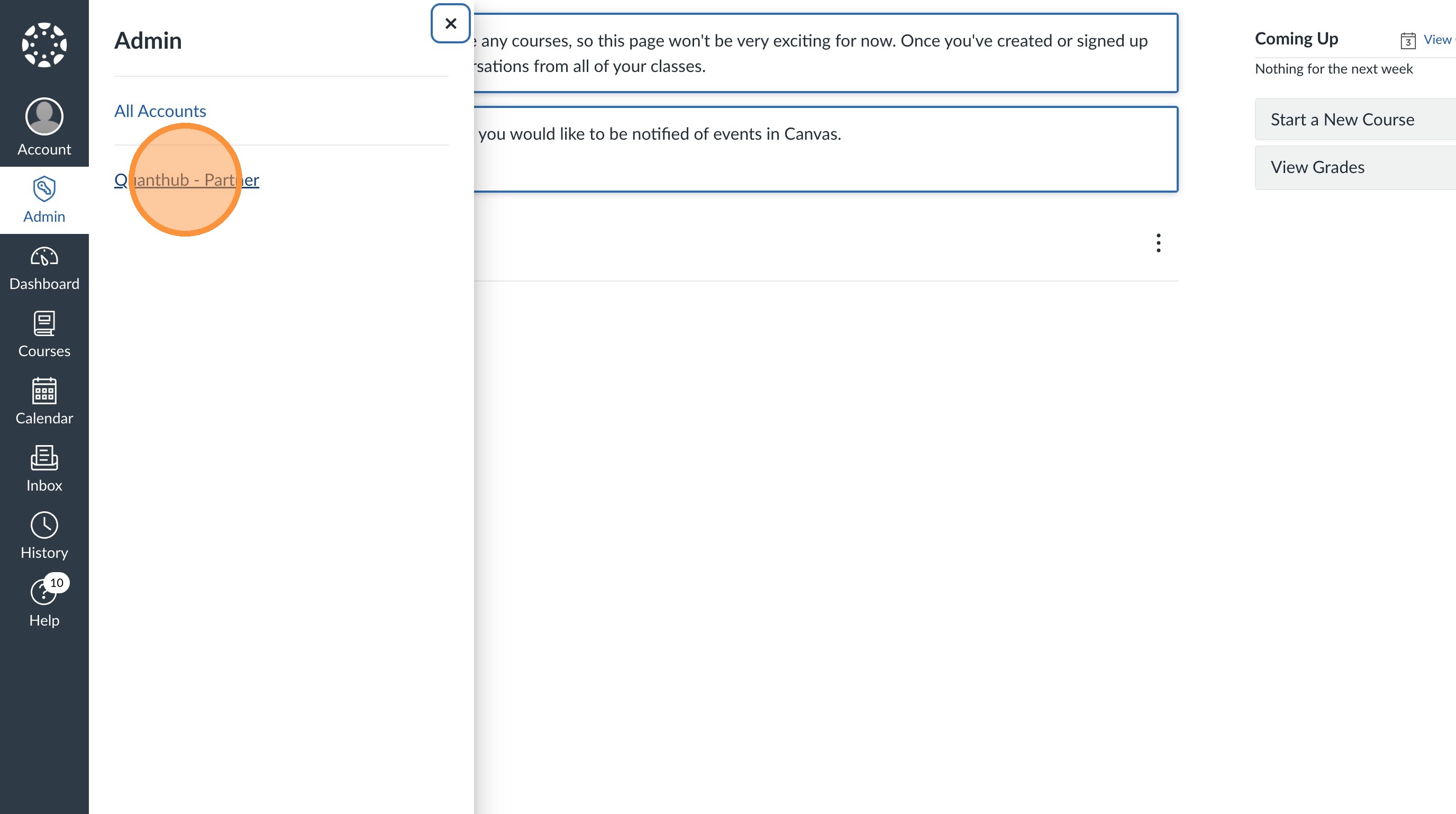1456x814 pixels.
Task: Open the Courses book icon
Action: click(x=44, y=324)
